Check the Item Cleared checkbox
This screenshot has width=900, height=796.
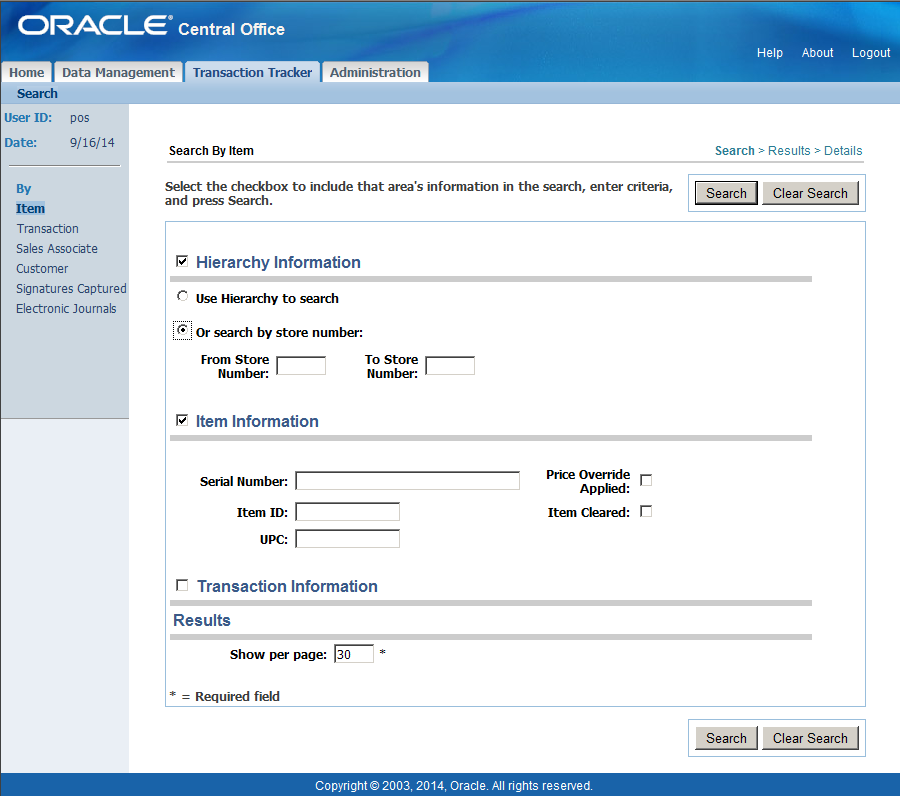click(x=646, y=511)
